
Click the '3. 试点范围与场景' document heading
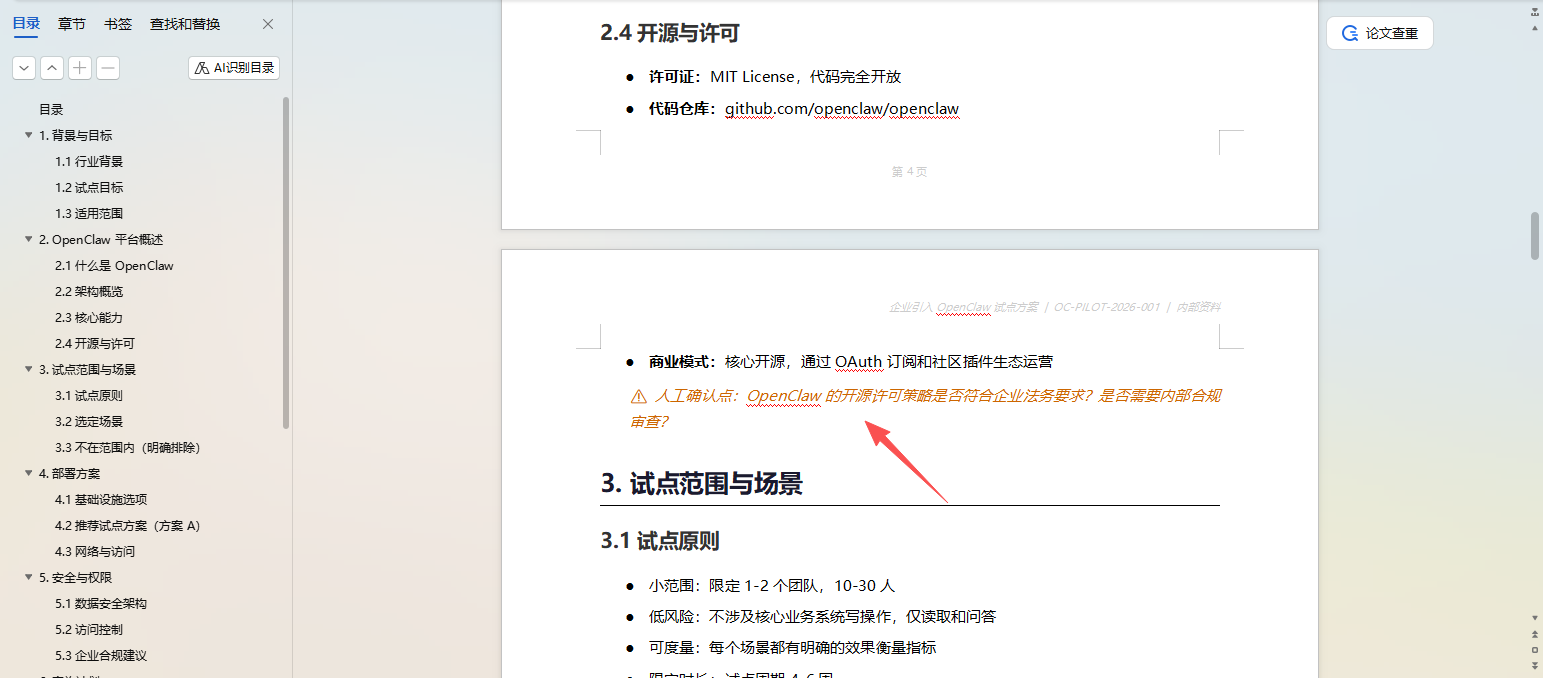701,484
